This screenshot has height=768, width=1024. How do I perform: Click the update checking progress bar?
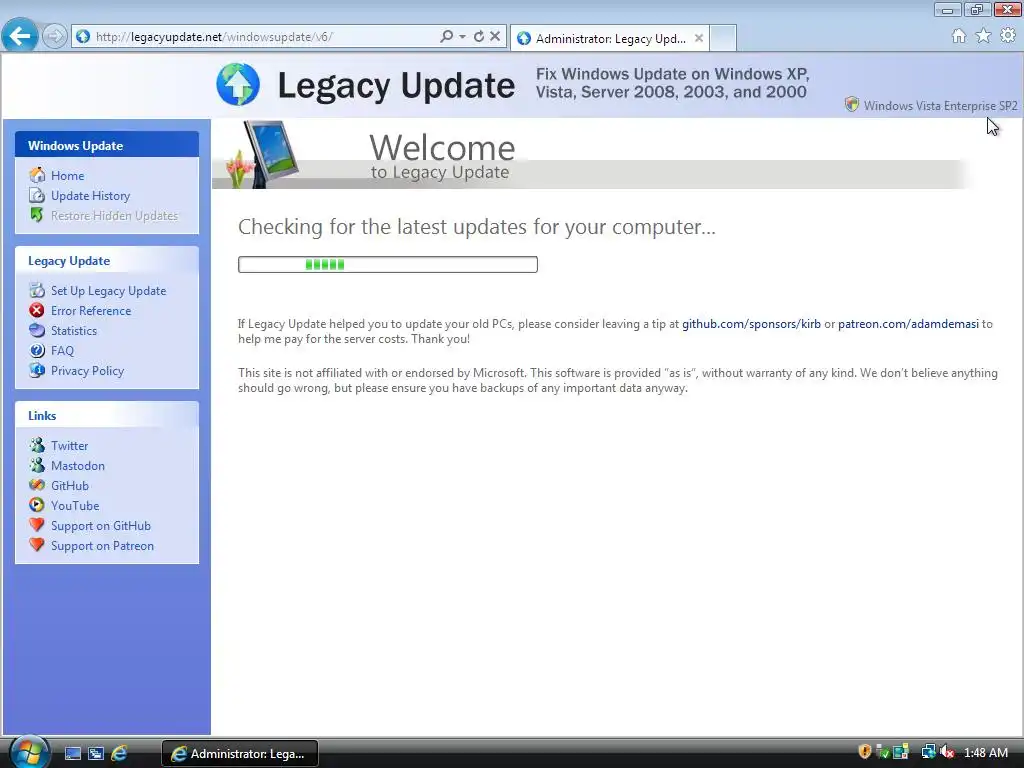click(388, 264)
